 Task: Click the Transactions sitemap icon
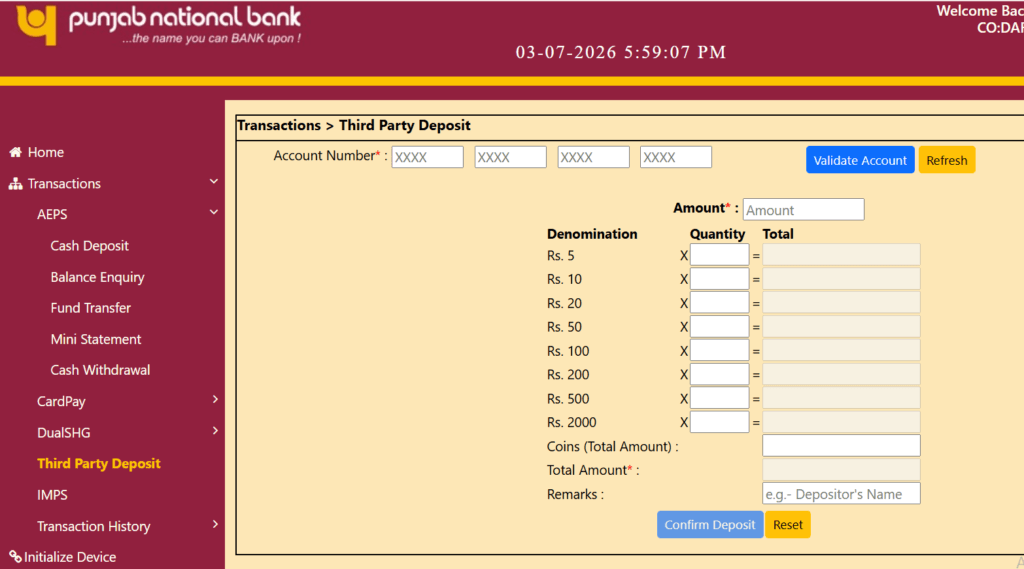pyautogui.click(x=16, y=184)
